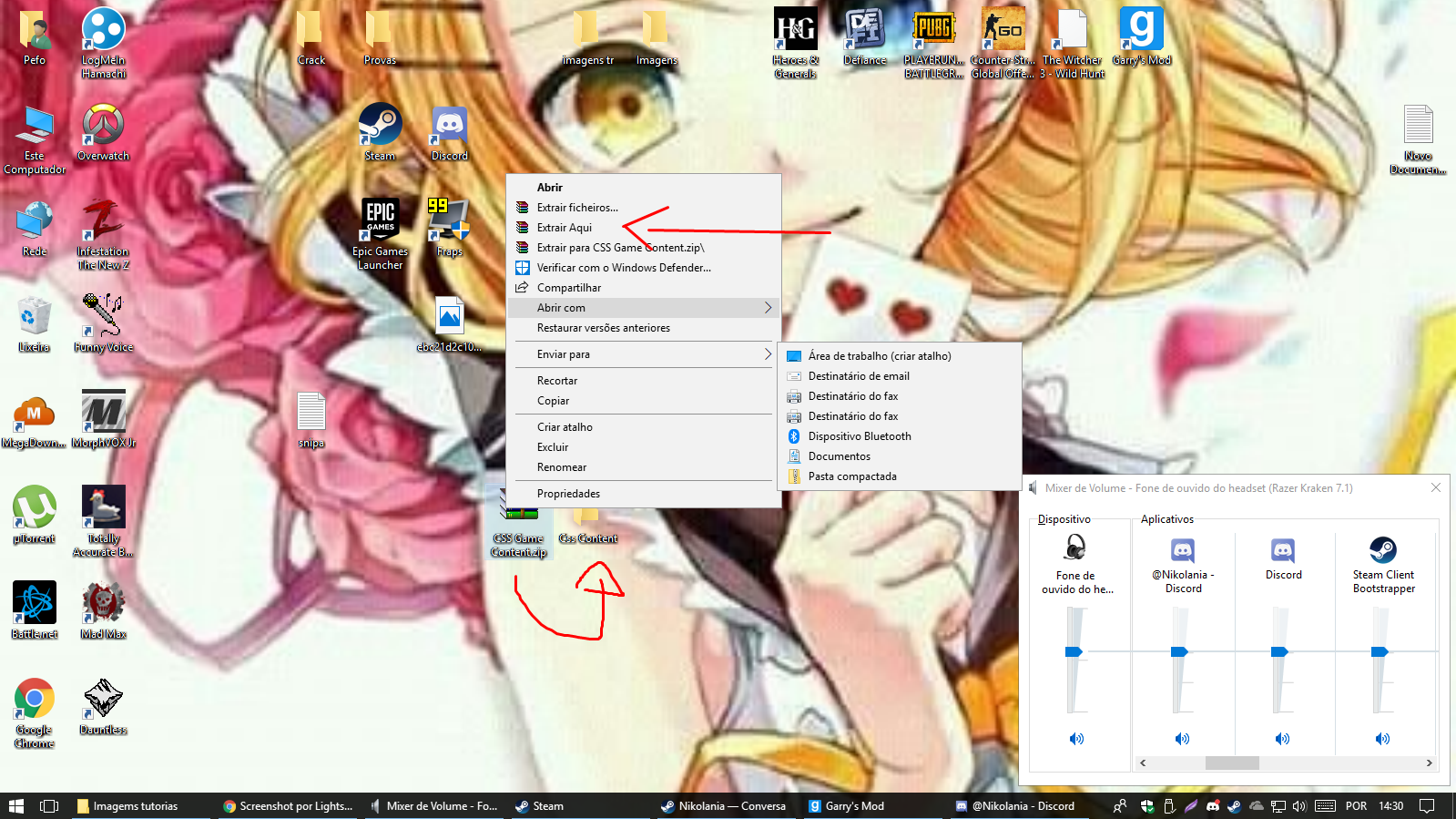Expand the Abrir com submenu arrow

pos(768,308)
